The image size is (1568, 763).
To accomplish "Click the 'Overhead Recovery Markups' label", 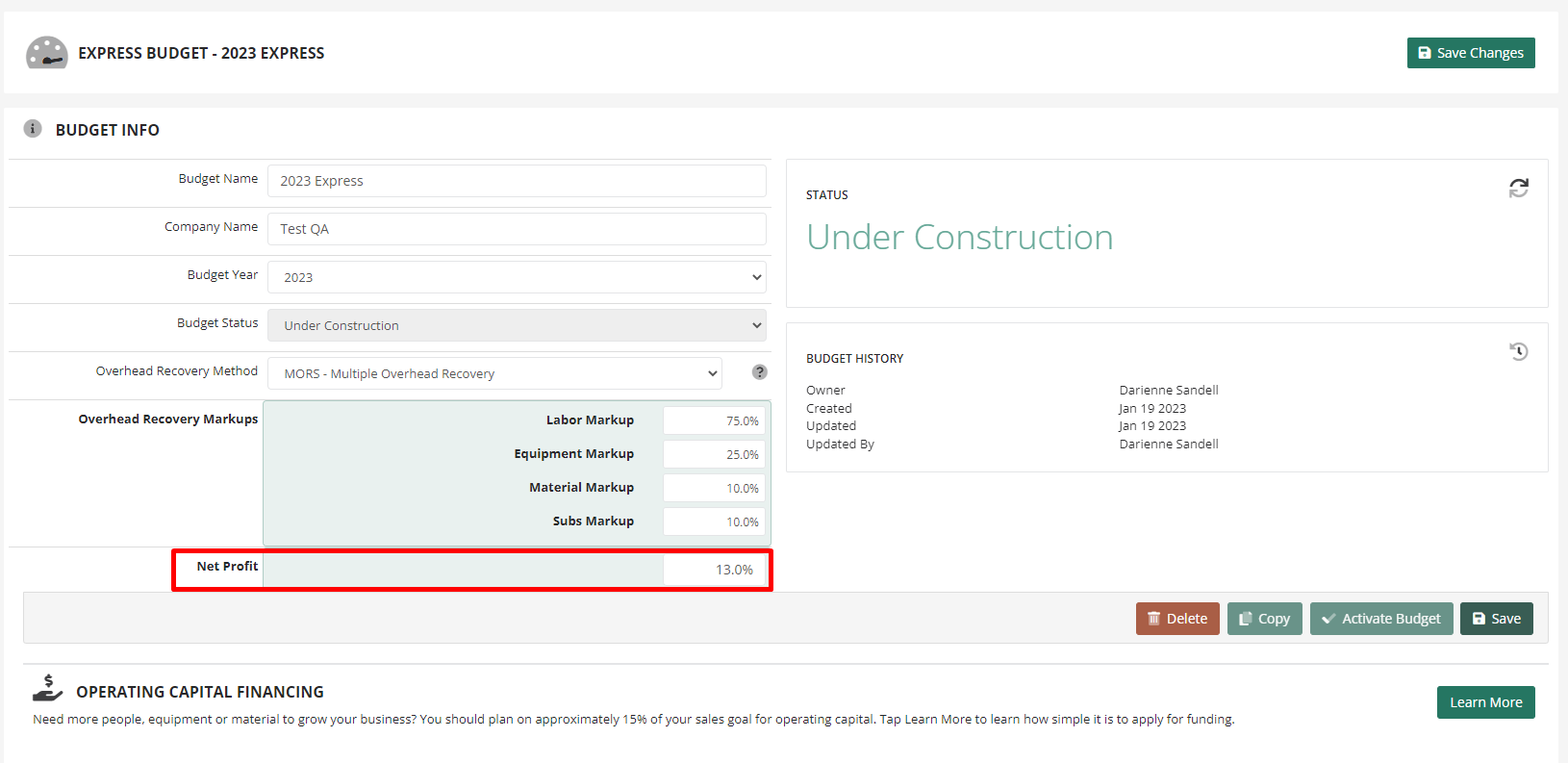I will click(x=168, y=419).
